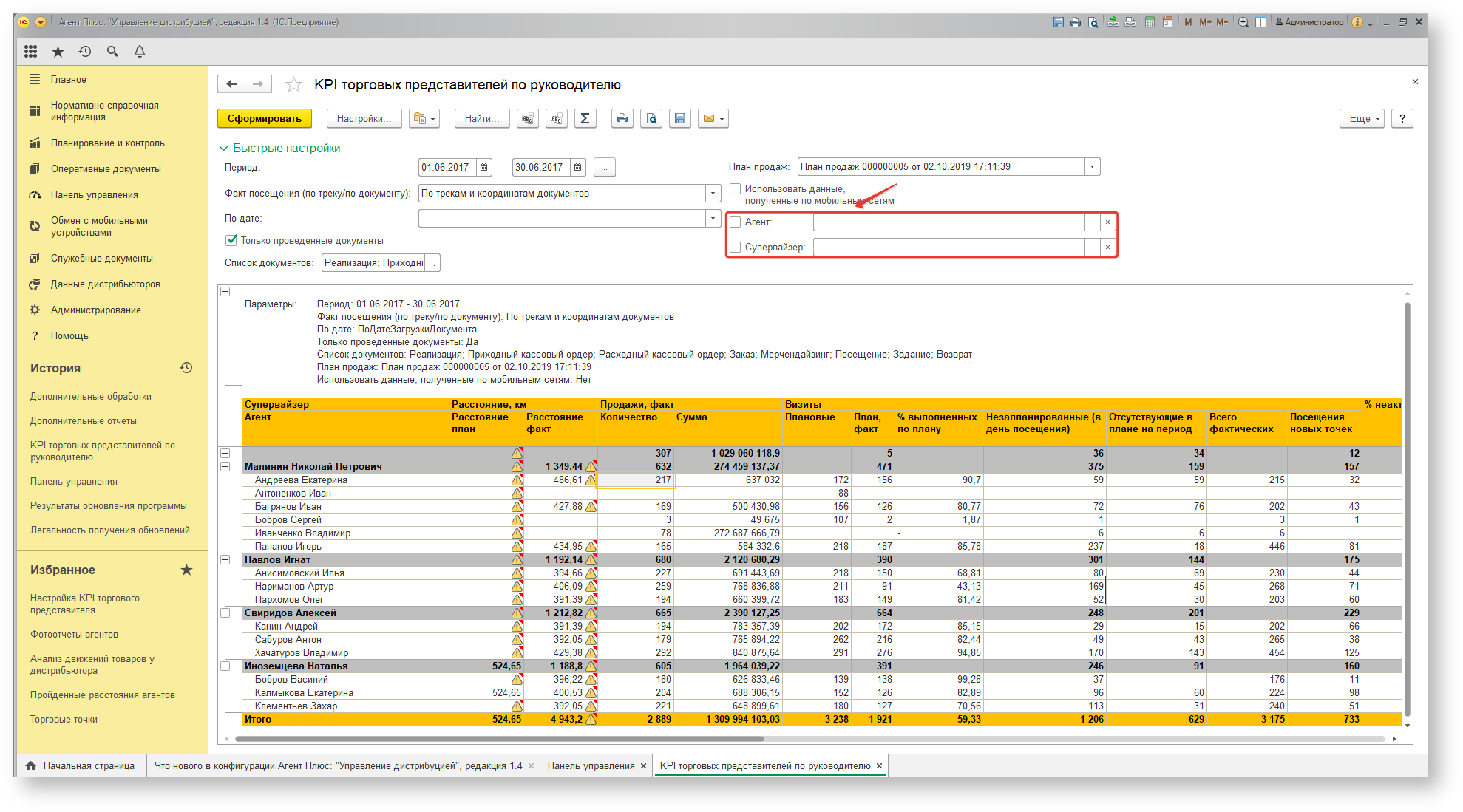Click the search magnifier icon in top panel
The image size is (1463, 812).
coord(112,51)
